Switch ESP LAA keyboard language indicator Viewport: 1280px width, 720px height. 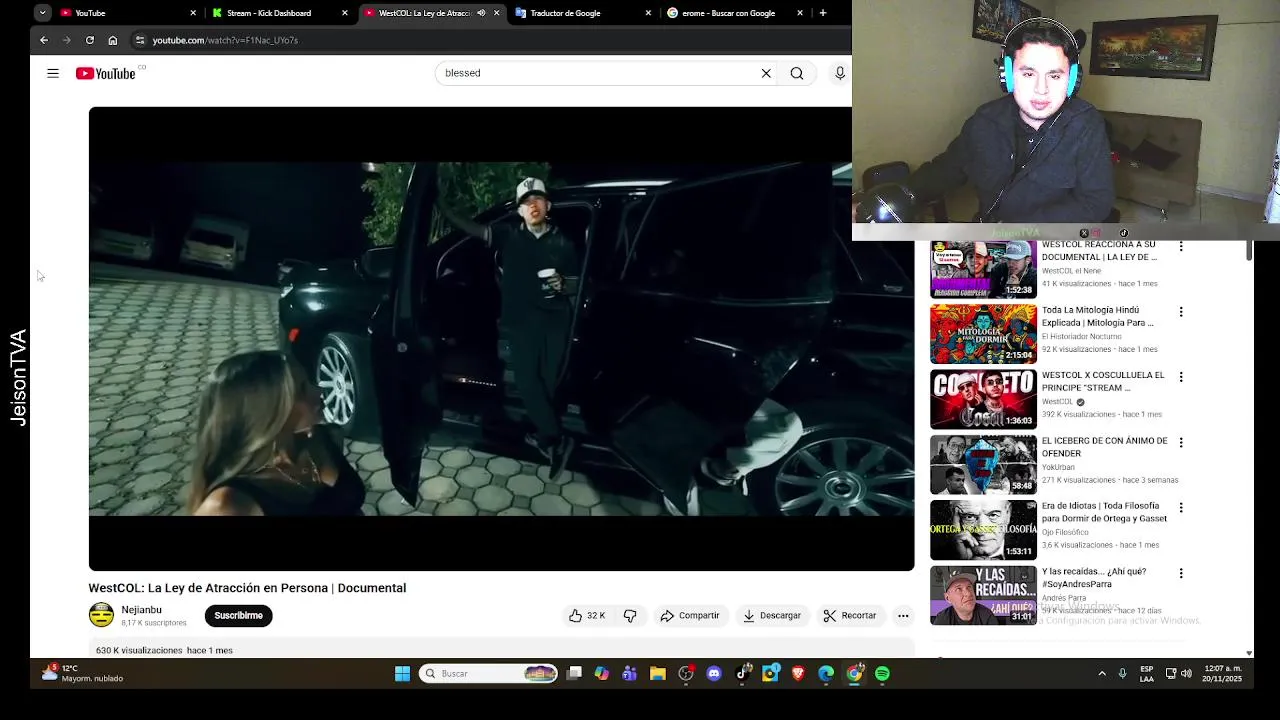click(1147, 674)
